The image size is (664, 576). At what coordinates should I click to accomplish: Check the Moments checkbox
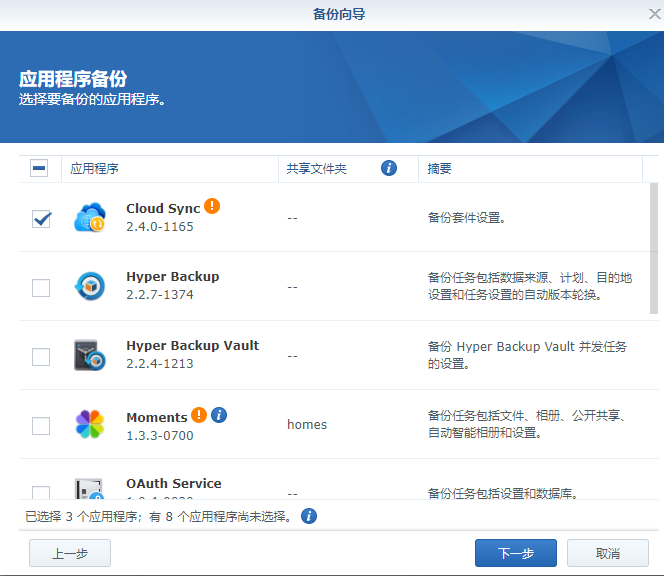point(41,426)
